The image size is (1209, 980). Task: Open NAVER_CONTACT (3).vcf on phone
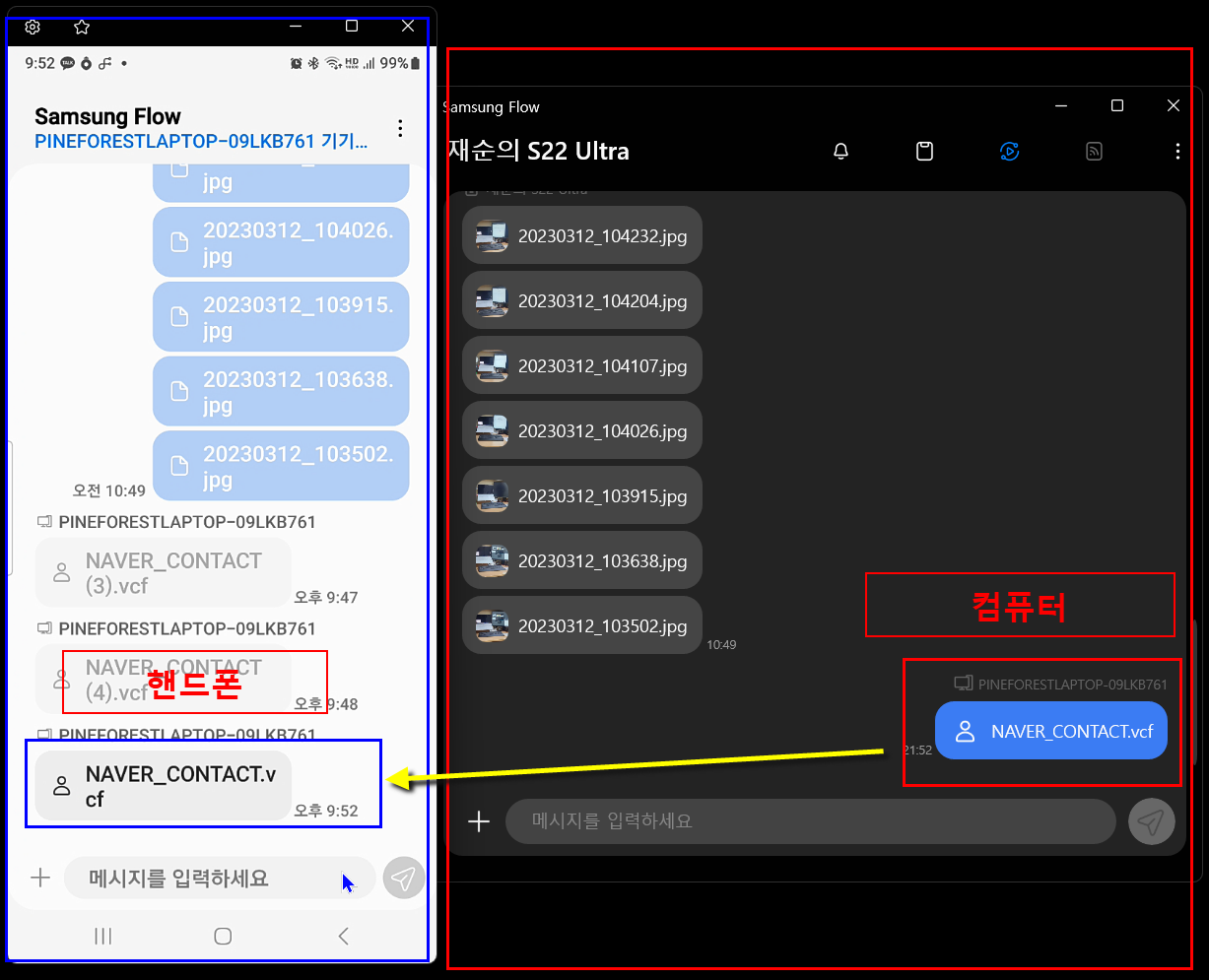click(x=163, y=572)
